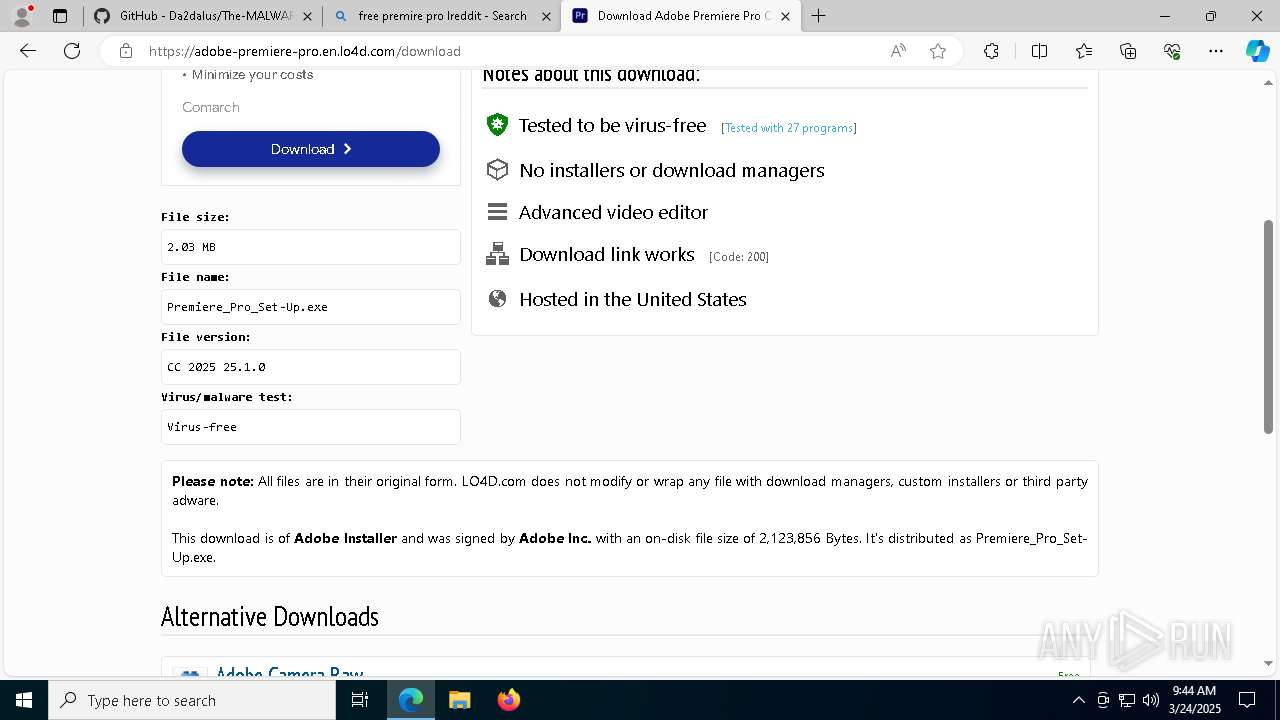Click the 'Code: 200' text
1280x720 pixels.
[739, 257]
